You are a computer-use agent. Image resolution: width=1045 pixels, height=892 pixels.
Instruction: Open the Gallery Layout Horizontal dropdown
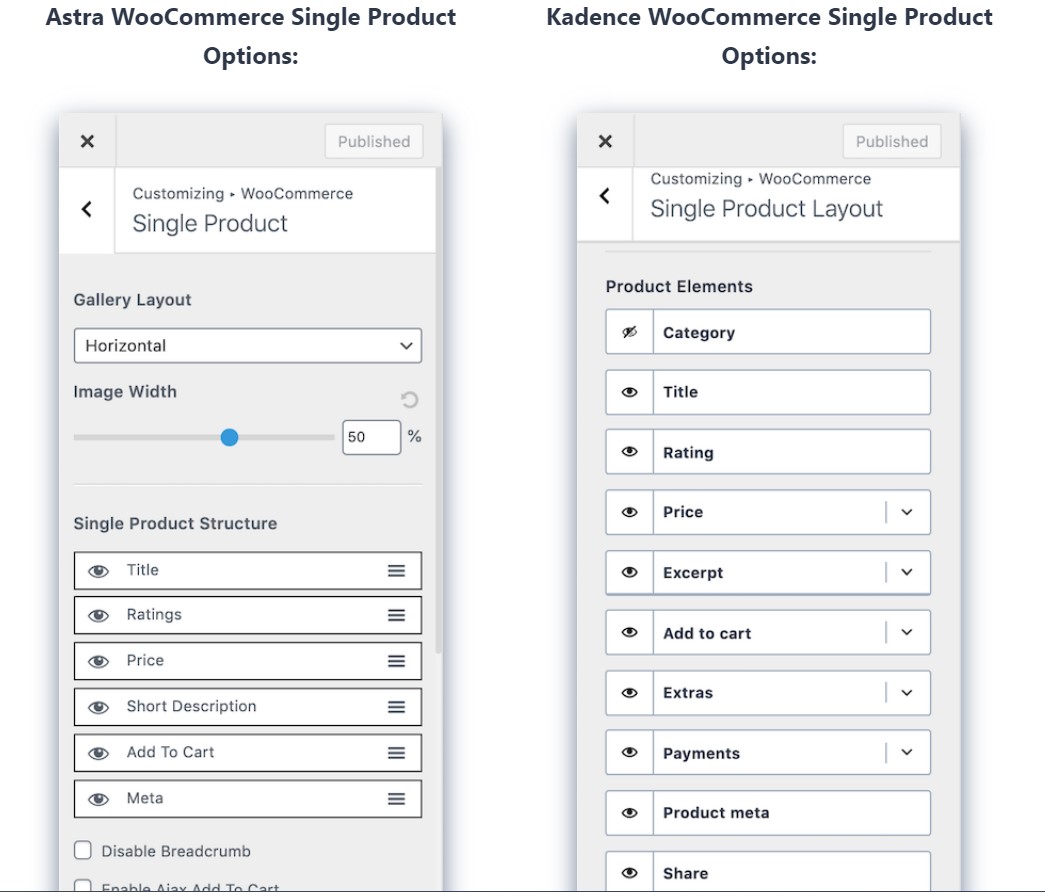point(248,345)
